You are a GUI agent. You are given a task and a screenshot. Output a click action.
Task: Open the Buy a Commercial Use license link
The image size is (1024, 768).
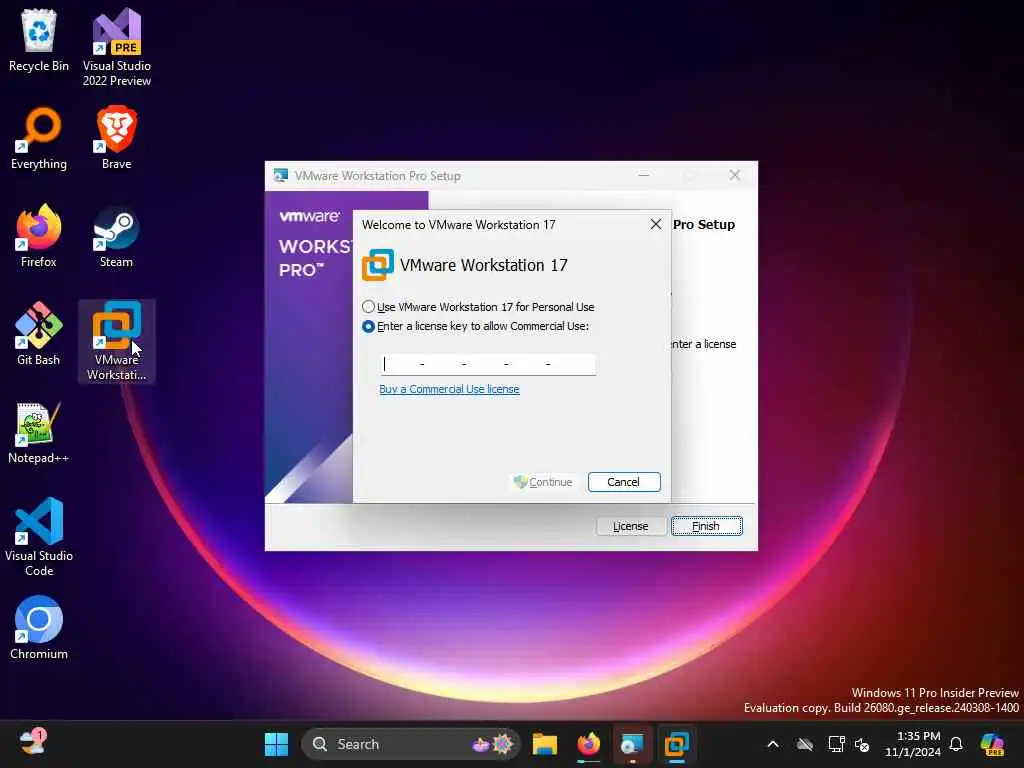tap(449, 389)
